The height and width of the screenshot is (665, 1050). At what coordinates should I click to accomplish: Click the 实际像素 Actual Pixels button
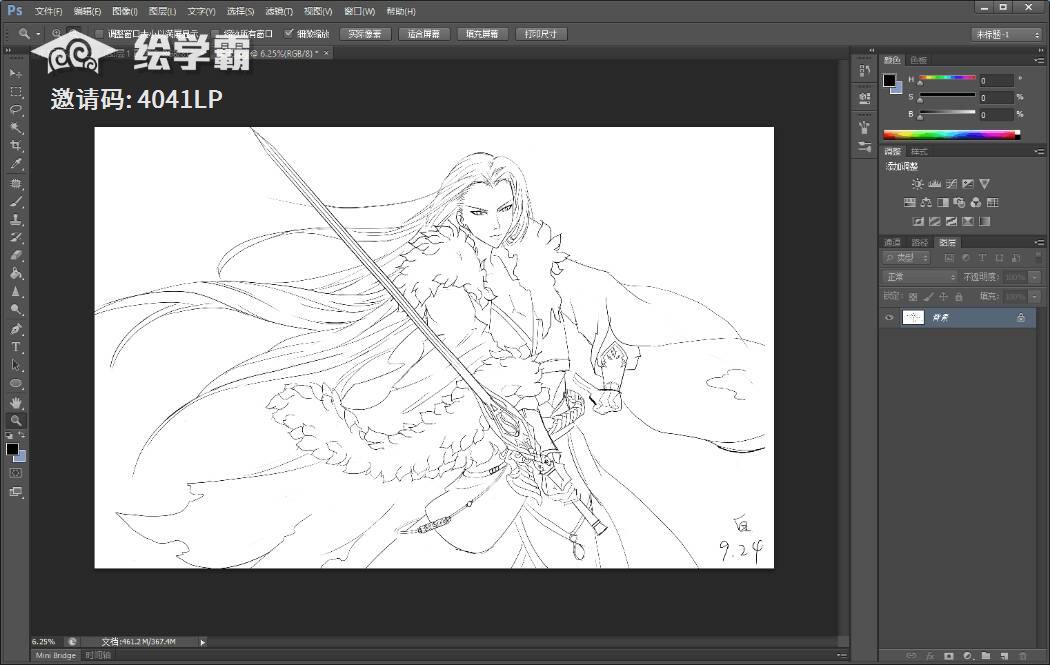click(365, 33)
